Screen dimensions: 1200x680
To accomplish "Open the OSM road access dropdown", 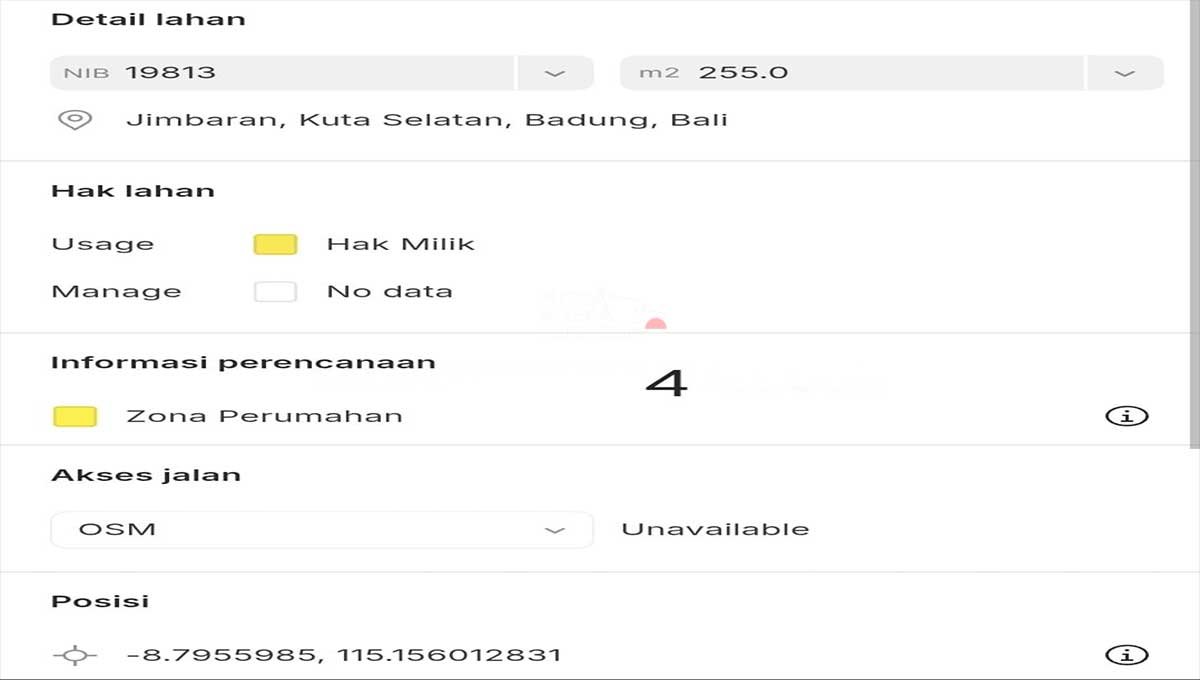I will point(322,529).
